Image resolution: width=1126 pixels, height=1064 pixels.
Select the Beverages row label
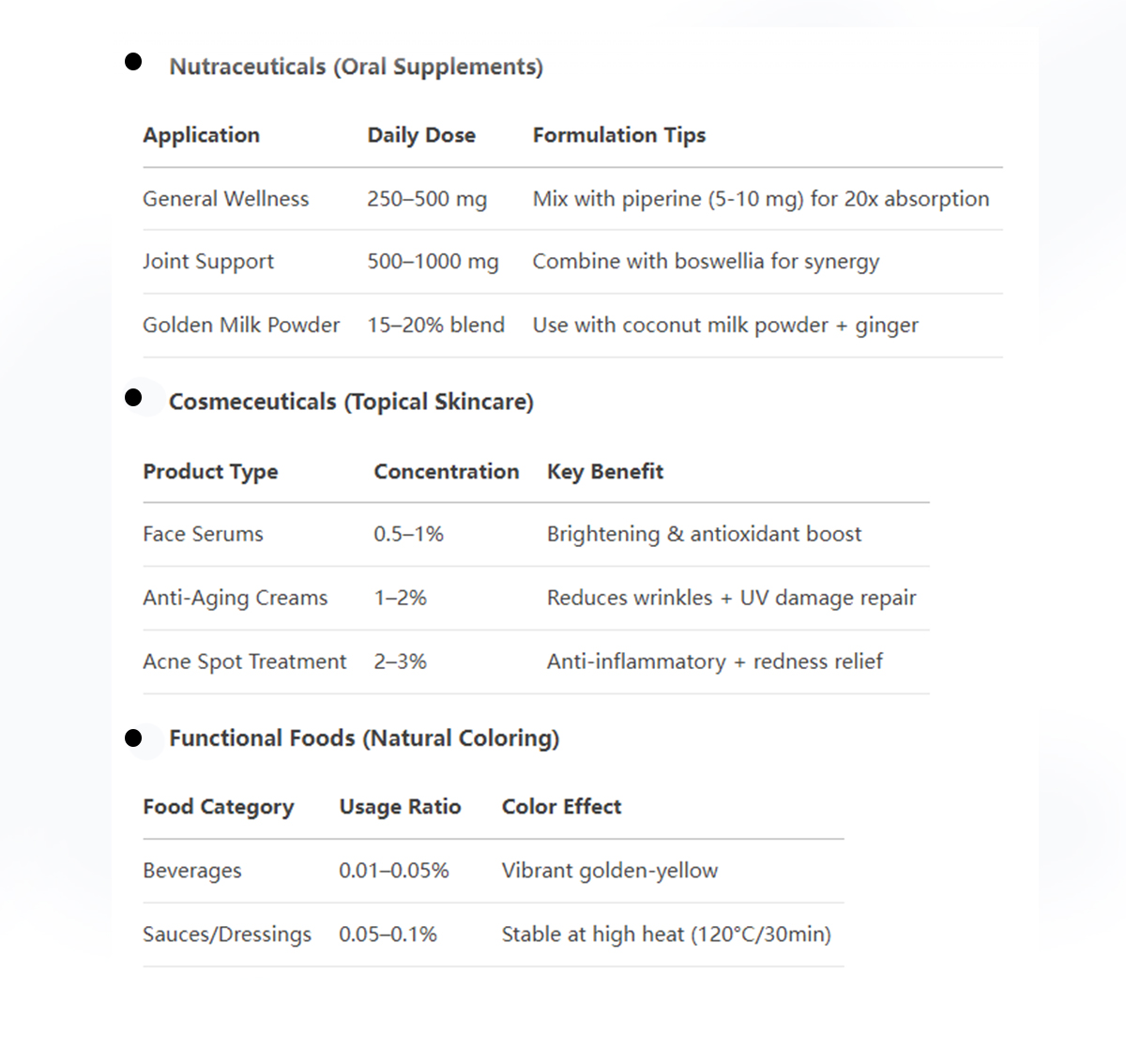coord(192,871)
